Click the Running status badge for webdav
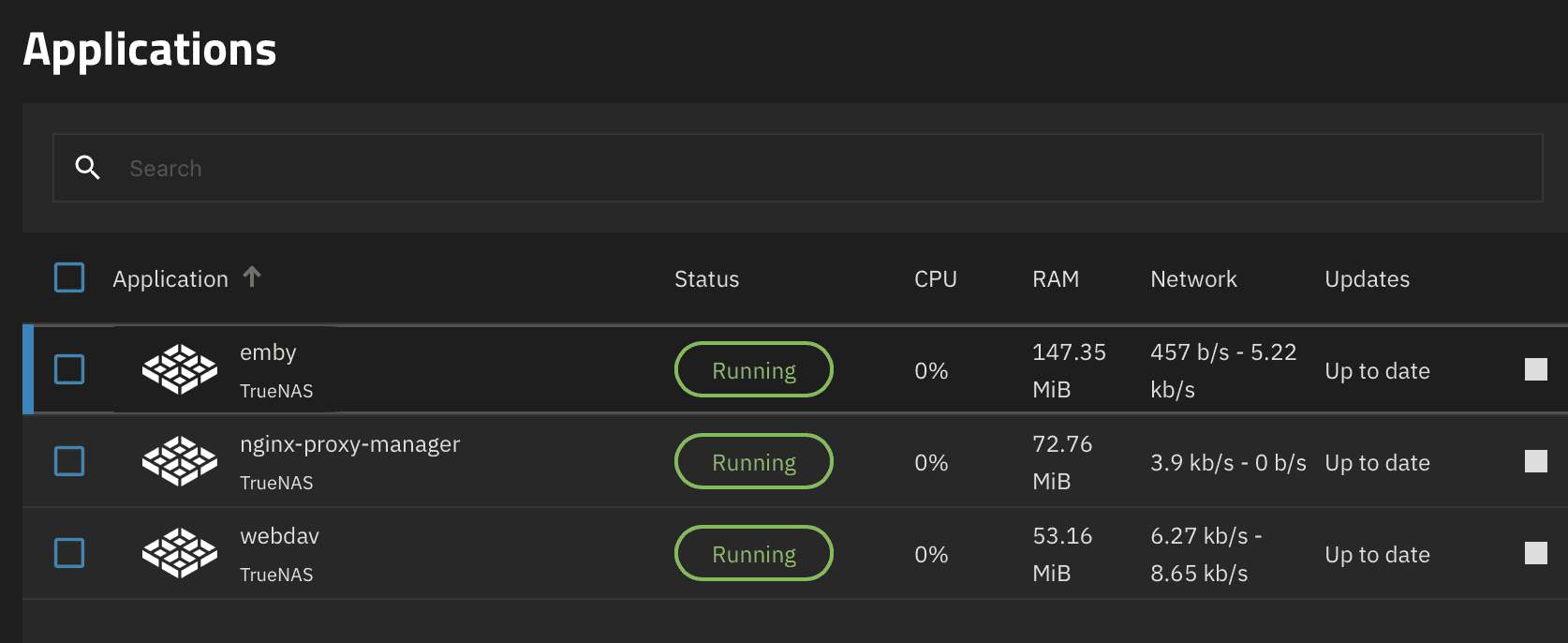Viewport: 1568px width, 643px height. [x=753, y=554]
